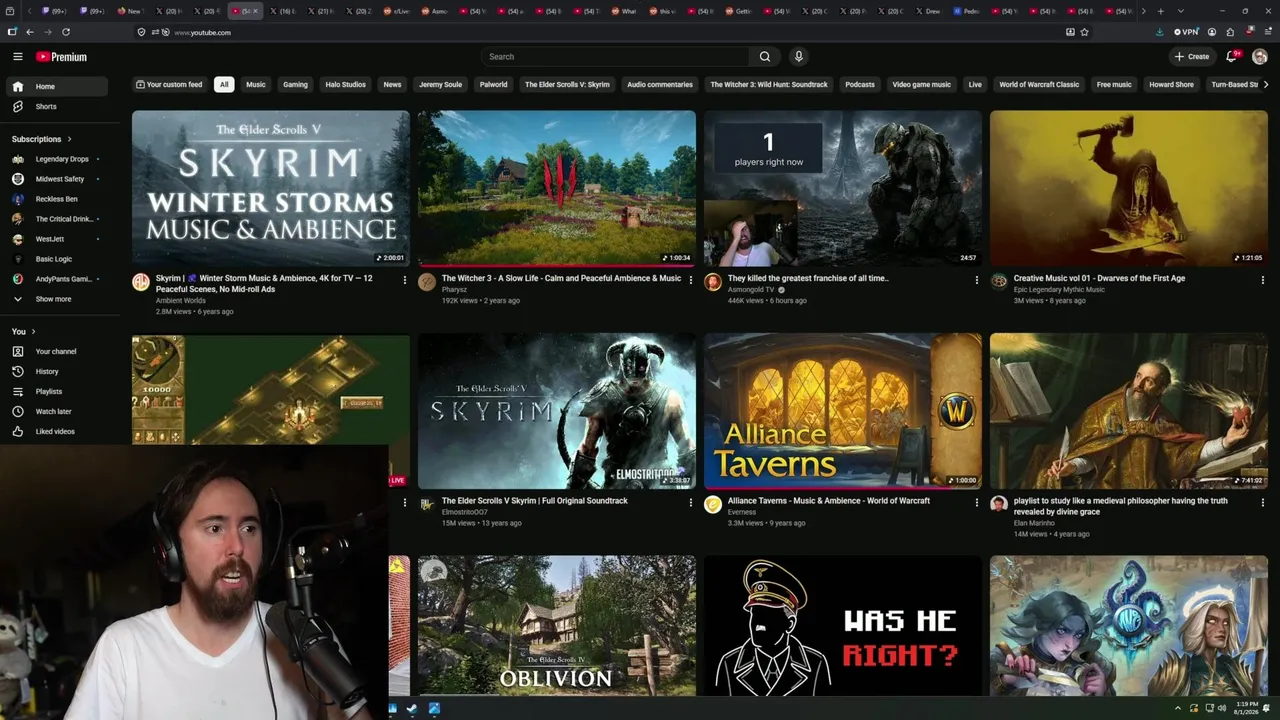The height and width of the screenshot is (720, 1280).
Task: Select the All filter chip
Action: [x=224, y=85]
